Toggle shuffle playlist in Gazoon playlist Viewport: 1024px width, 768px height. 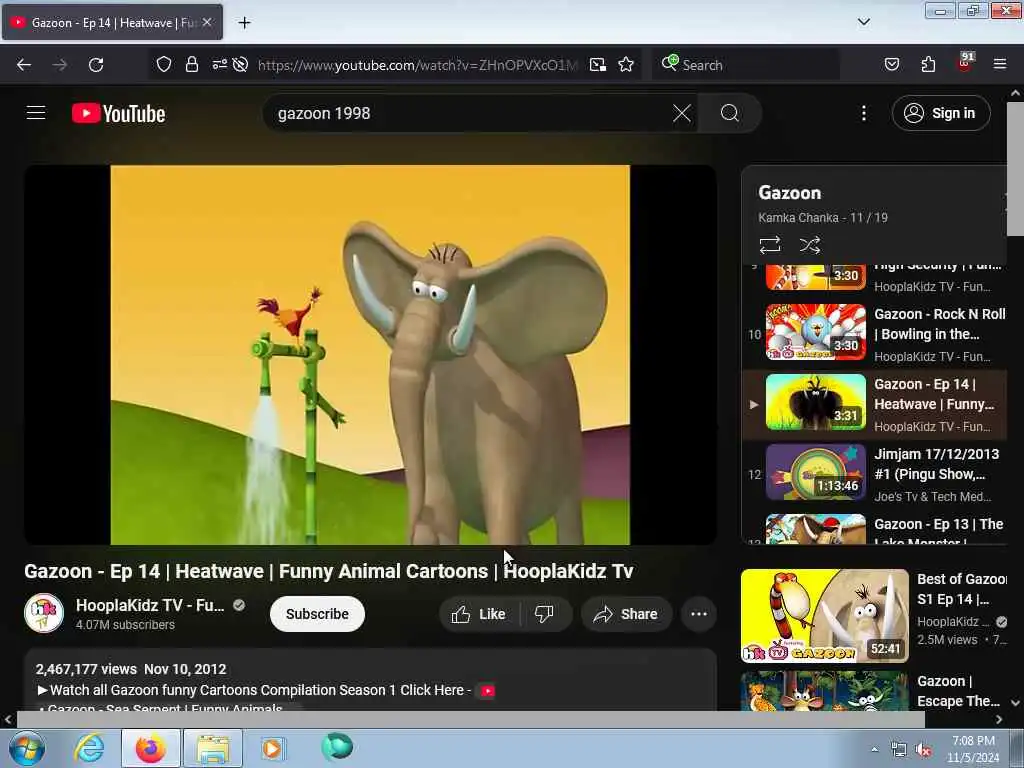pyautogui.click(x=810, y=245)
